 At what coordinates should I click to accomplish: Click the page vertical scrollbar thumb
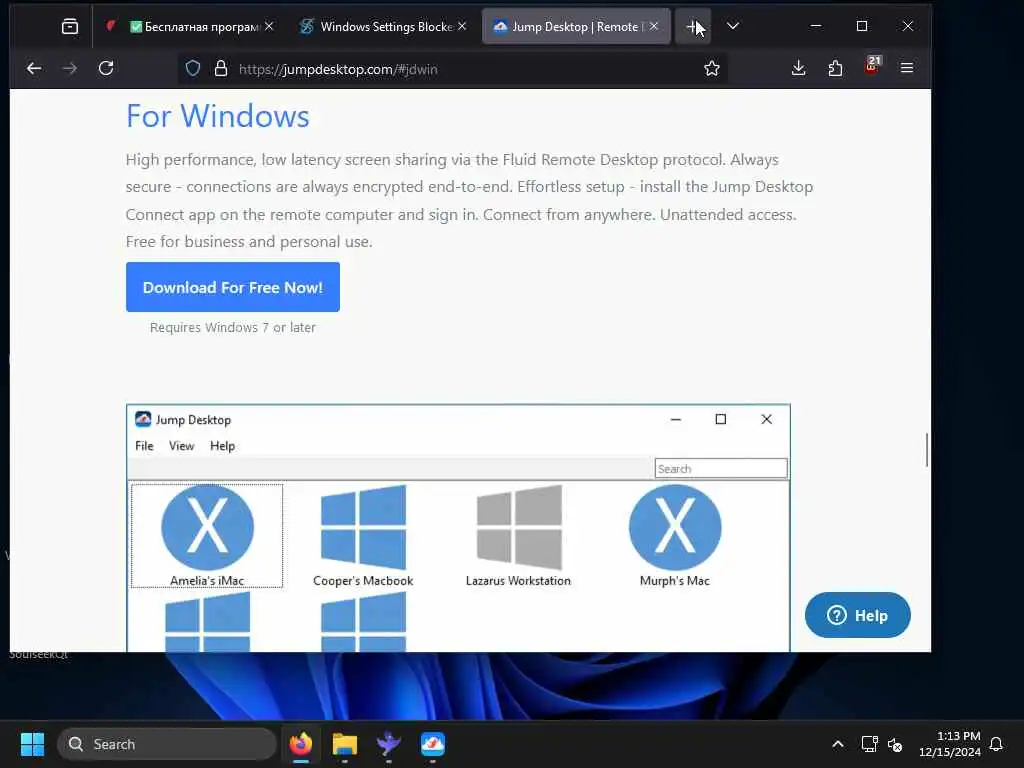927,449
